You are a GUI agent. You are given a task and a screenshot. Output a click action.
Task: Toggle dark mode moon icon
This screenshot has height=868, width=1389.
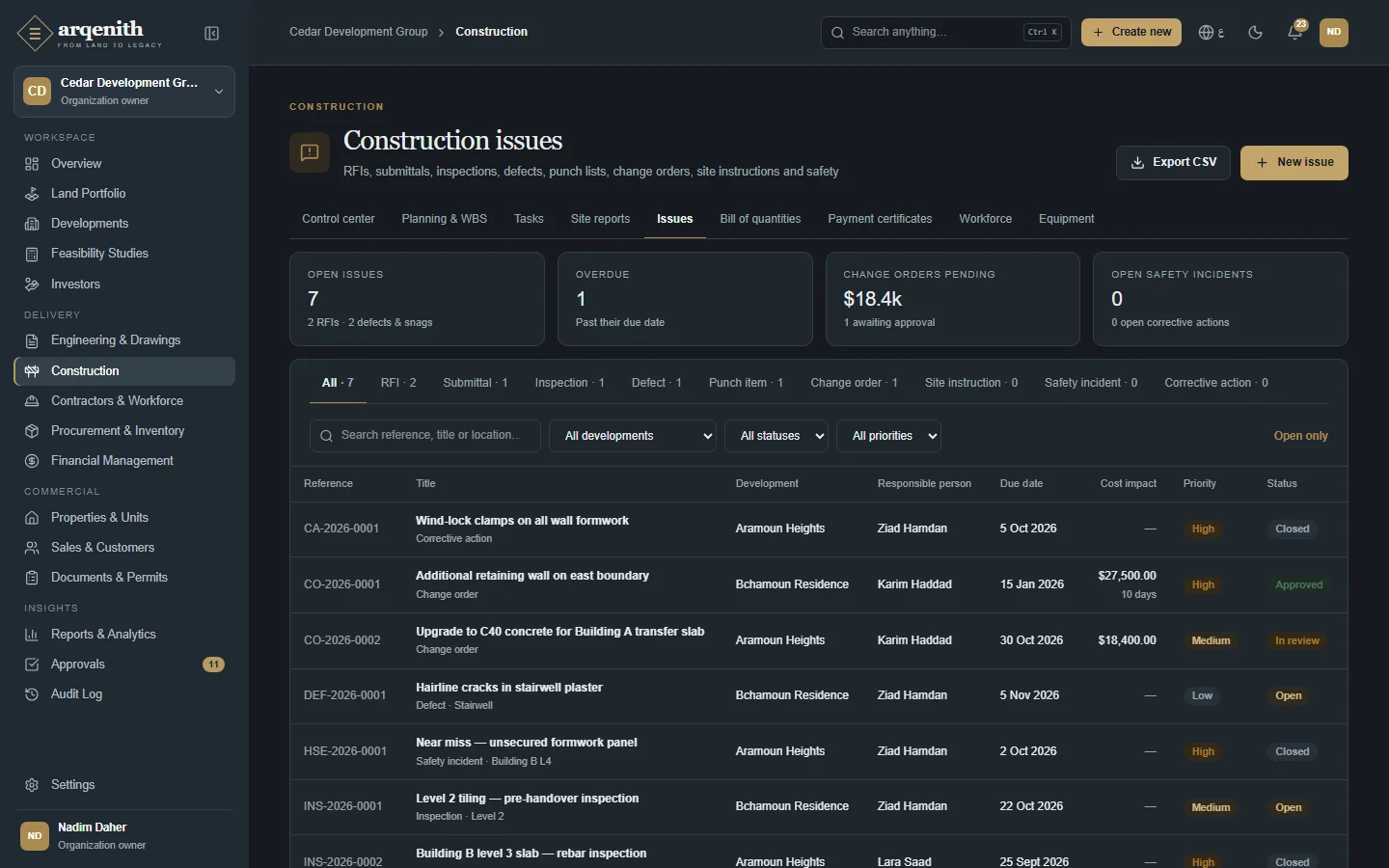[1255, 32]
